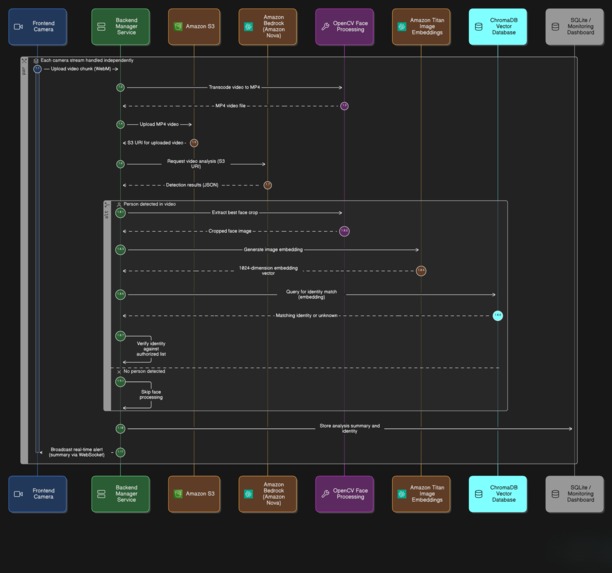
Task: Click the server icon in bottom Backend Manager Service box
Action: coord(101,494)
